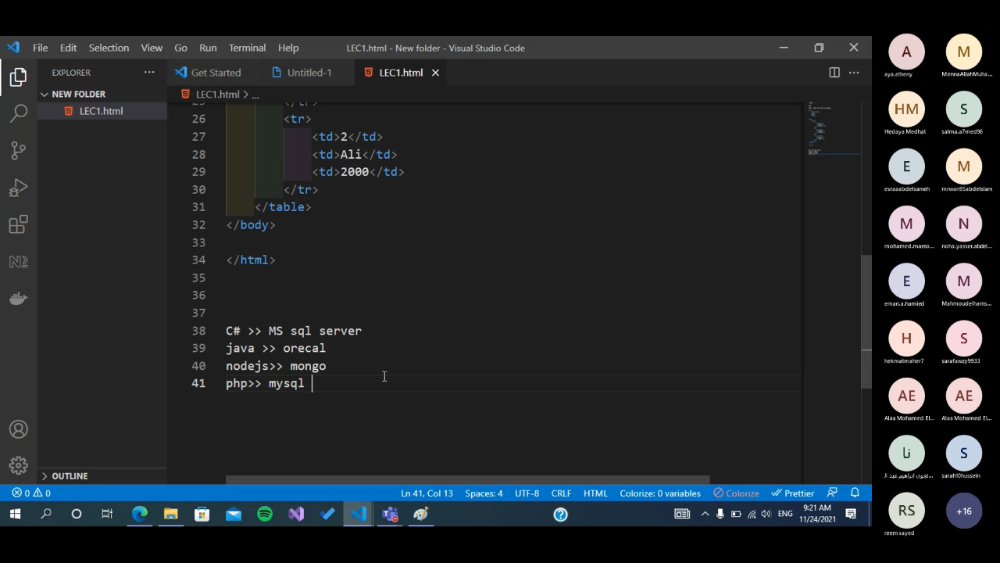This screenshot has width=1000, height=563.
Task: Open the Edit menu
Action: [x=68, y=48]
